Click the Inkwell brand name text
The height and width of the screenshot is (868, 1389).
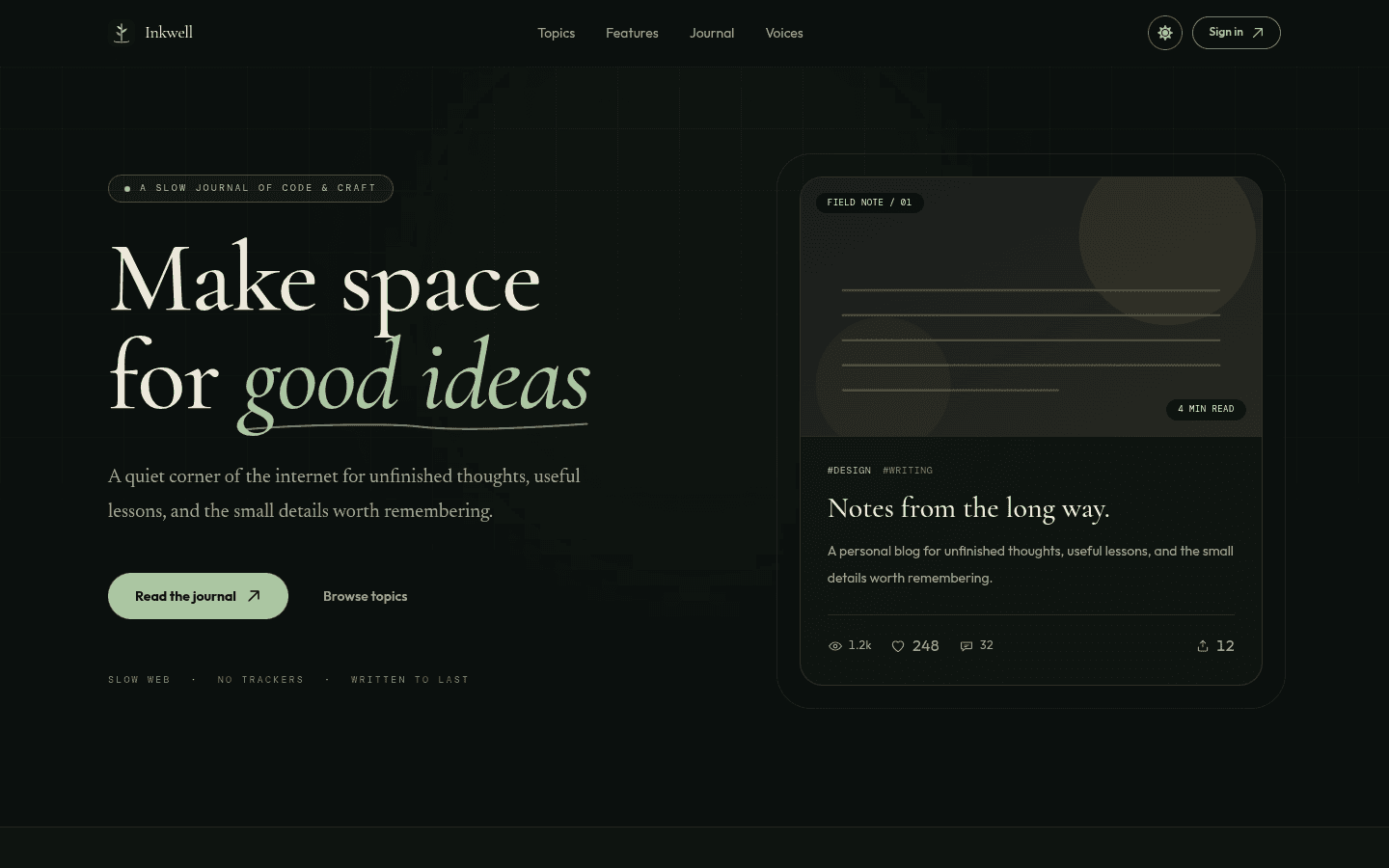point(169,33)
